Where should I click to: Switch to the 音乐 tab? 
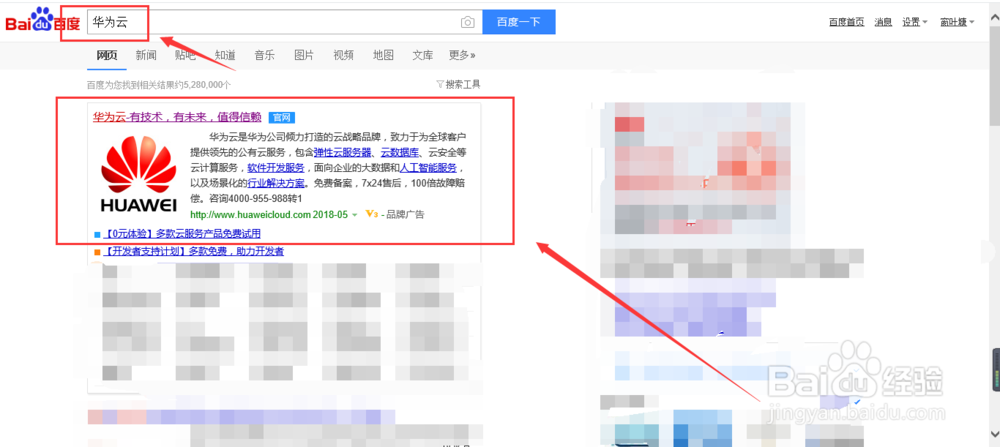pos(265,55)
